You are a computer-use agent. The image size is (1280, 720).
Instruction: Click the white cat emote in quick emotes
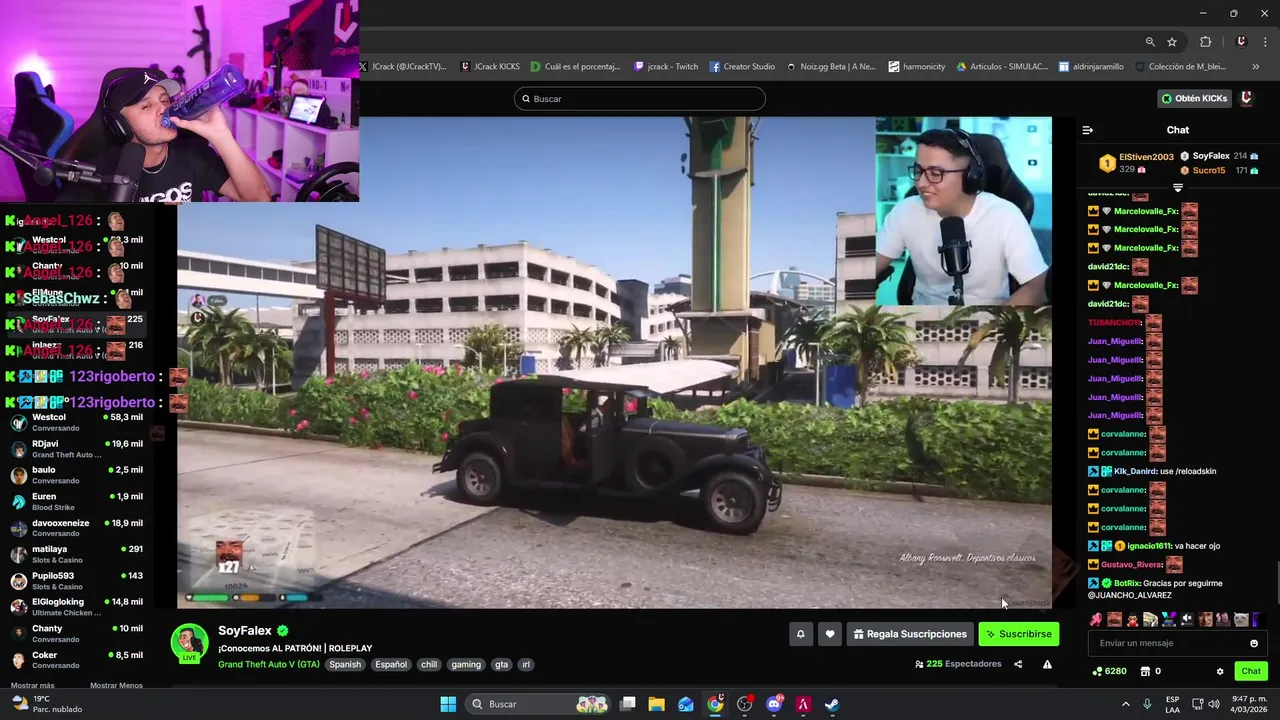point(1241,619)
